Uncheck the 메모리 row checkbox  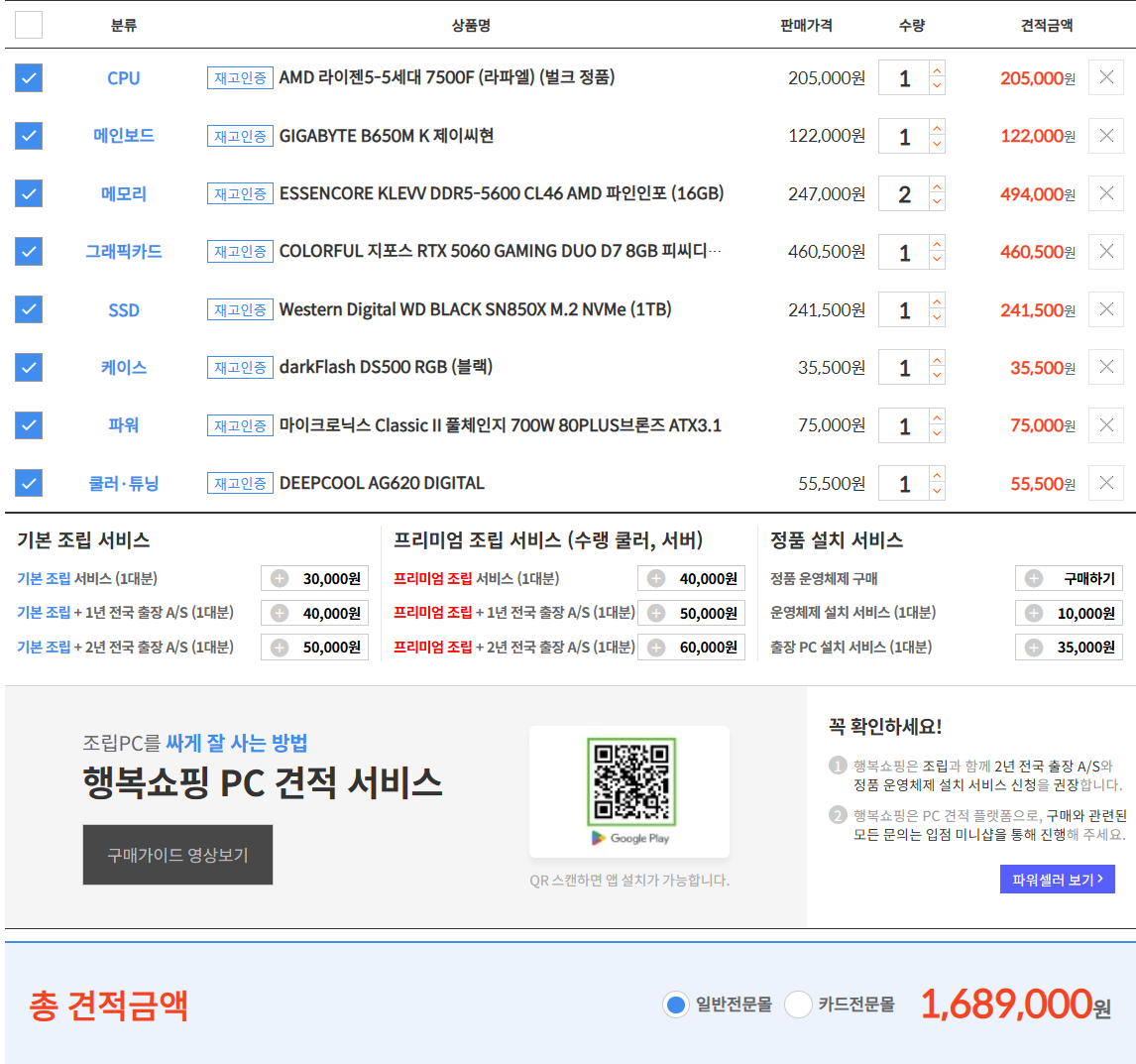pos(29,193)
